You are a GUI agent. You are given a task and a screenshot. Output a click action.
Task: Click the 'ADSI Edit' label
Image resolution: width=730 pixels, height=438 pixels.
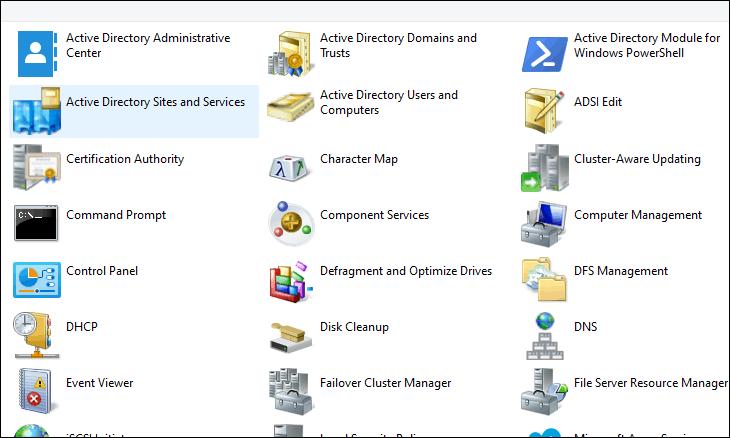598,102
